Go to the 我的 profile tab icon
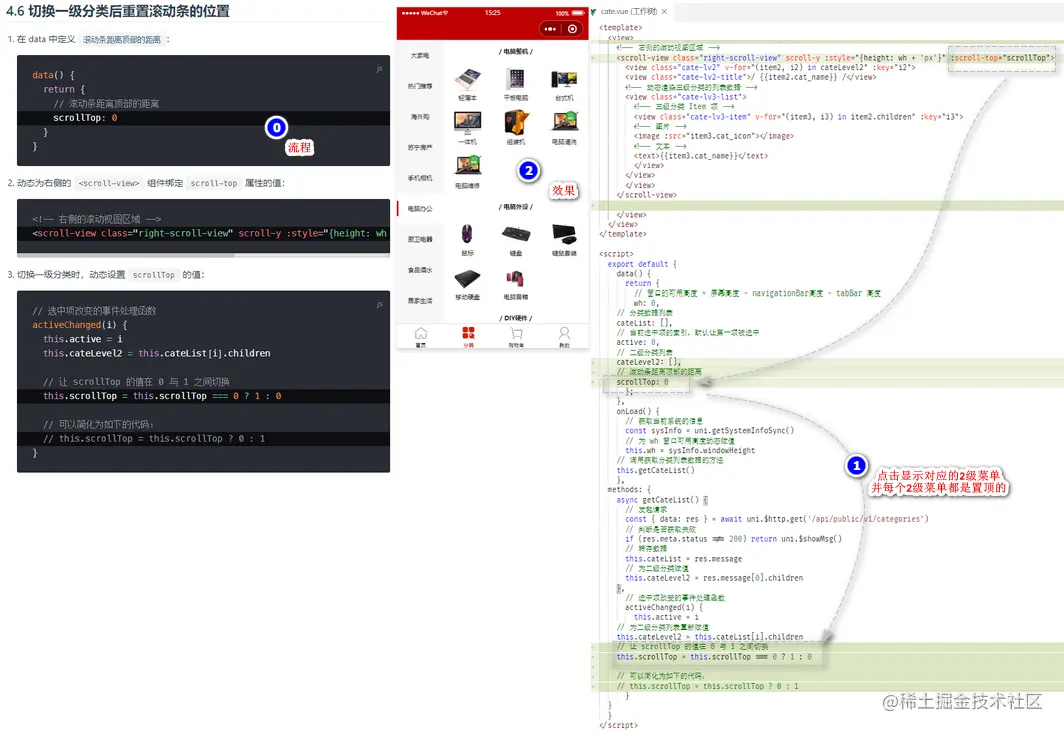1064x733 pixels. pyautogui.click(x=564, y=333)
